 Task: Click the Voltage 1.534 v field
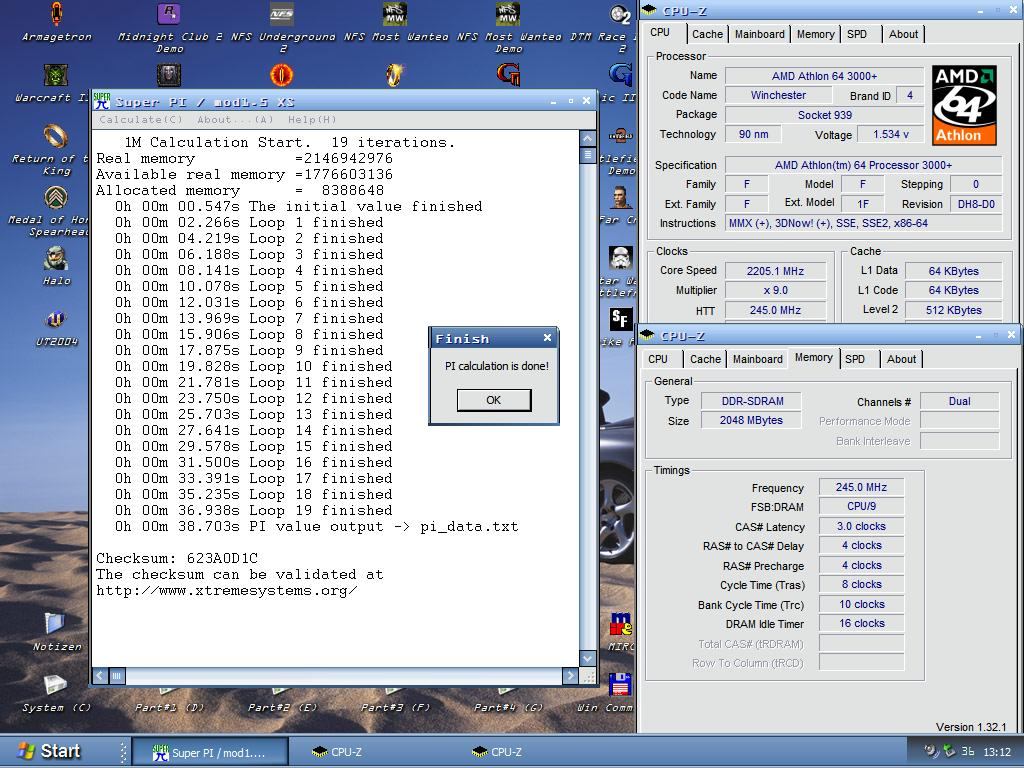[x=891, y=135]
